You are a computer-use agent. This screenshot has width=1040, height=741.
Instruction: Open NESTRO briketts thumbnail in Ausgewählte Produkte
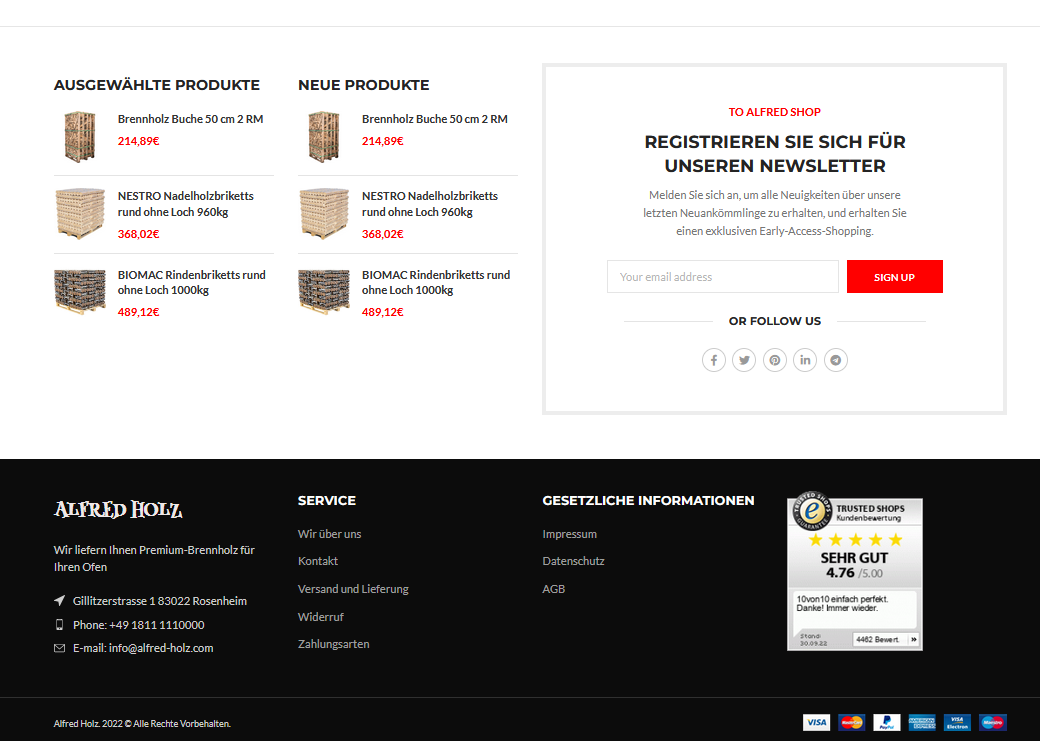(80, 214)
